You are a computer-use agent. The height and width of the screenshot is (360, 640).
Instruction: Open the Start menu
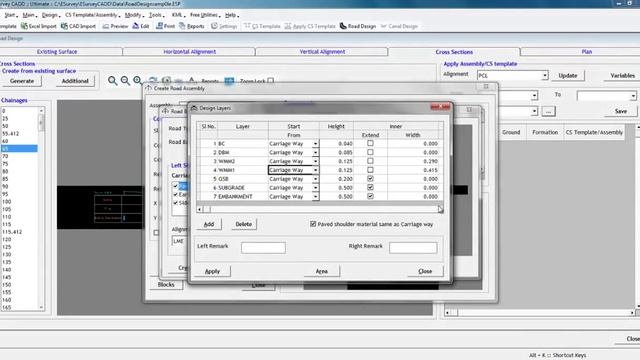coord(10,15)
